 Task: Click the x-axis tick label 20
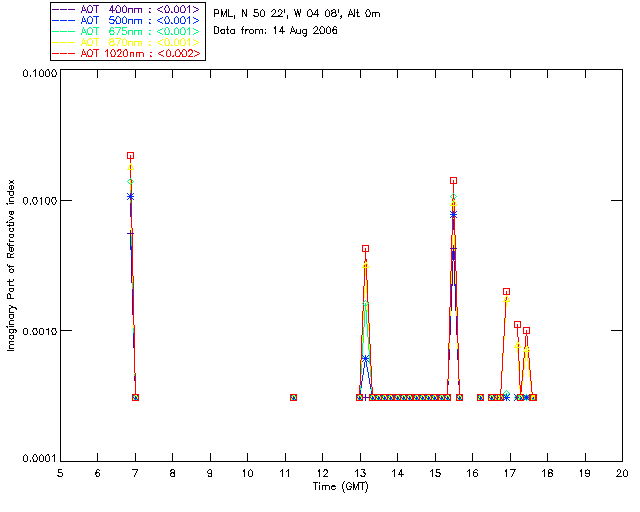click(x=622, y=473)
